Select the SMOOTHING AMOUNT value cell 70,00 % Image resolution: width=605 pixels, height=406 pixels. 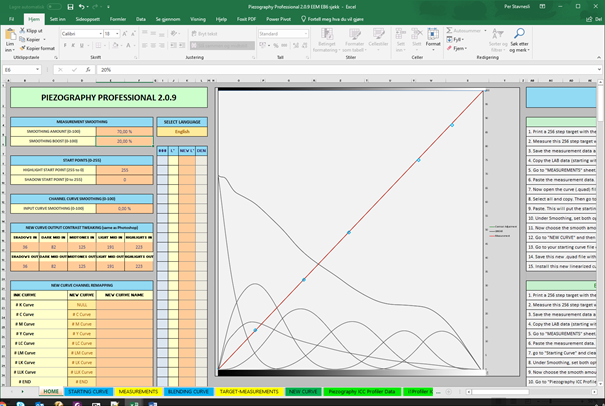coord(124,131)
